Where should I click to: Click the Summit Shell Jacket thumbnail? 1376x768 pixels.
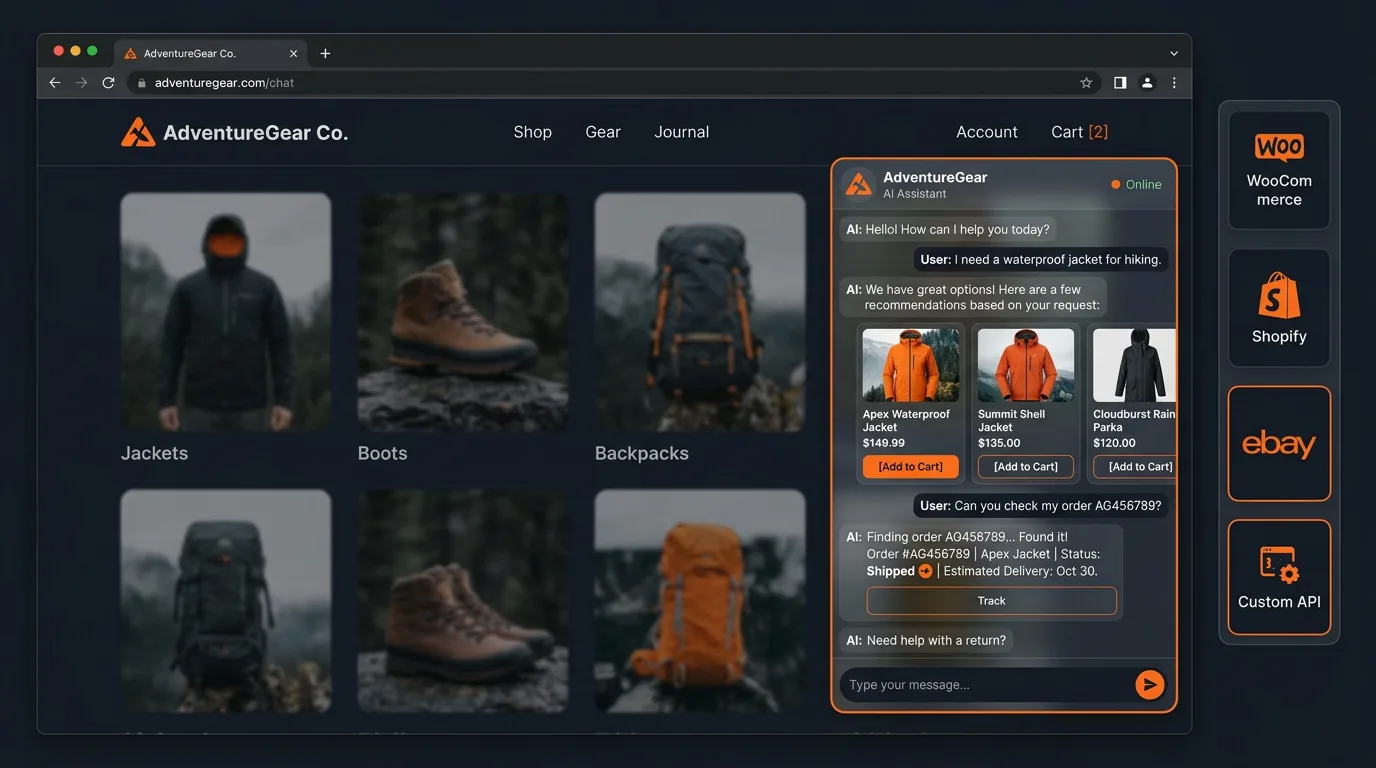pyautogui.click(x=1025, y=364)
